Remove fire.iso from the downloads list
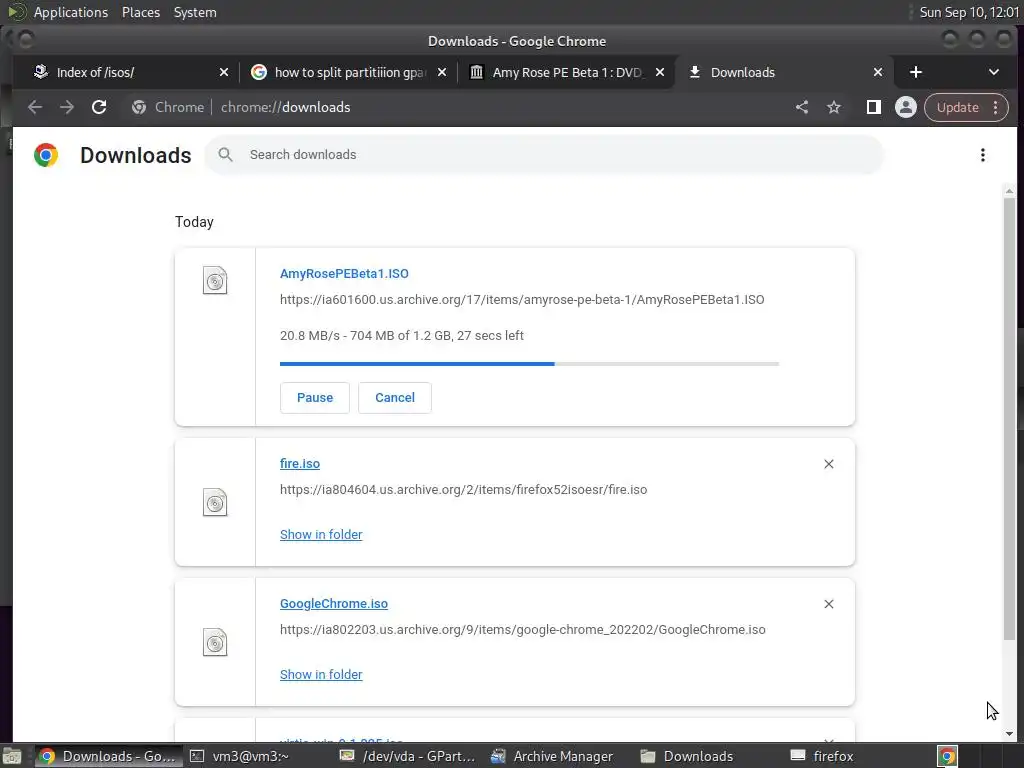This screenshot has width=1024, height=768. pos(829,464)
